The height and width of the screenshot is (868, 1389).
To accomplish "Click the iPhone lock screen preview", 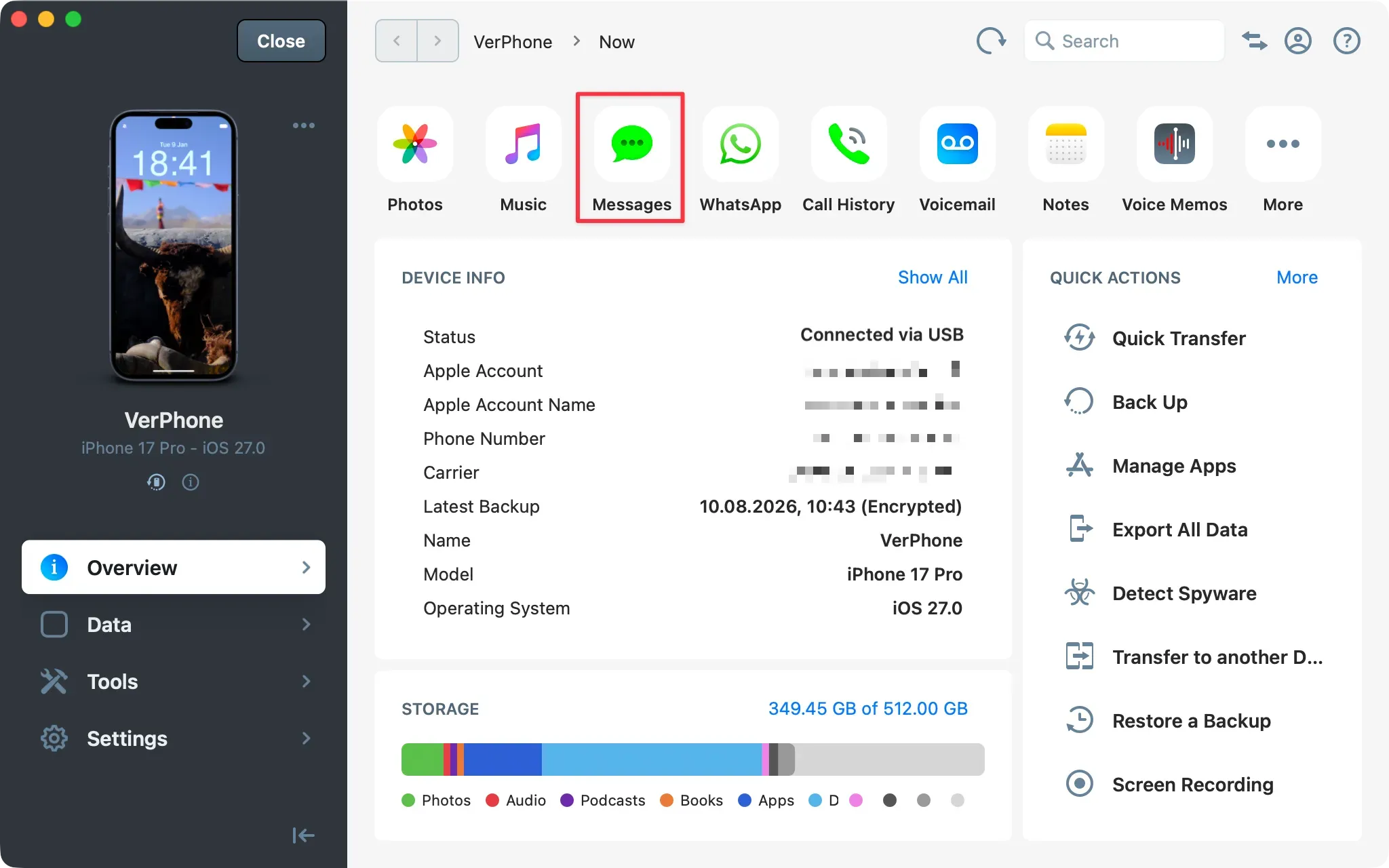I will [x=174, y=245].
